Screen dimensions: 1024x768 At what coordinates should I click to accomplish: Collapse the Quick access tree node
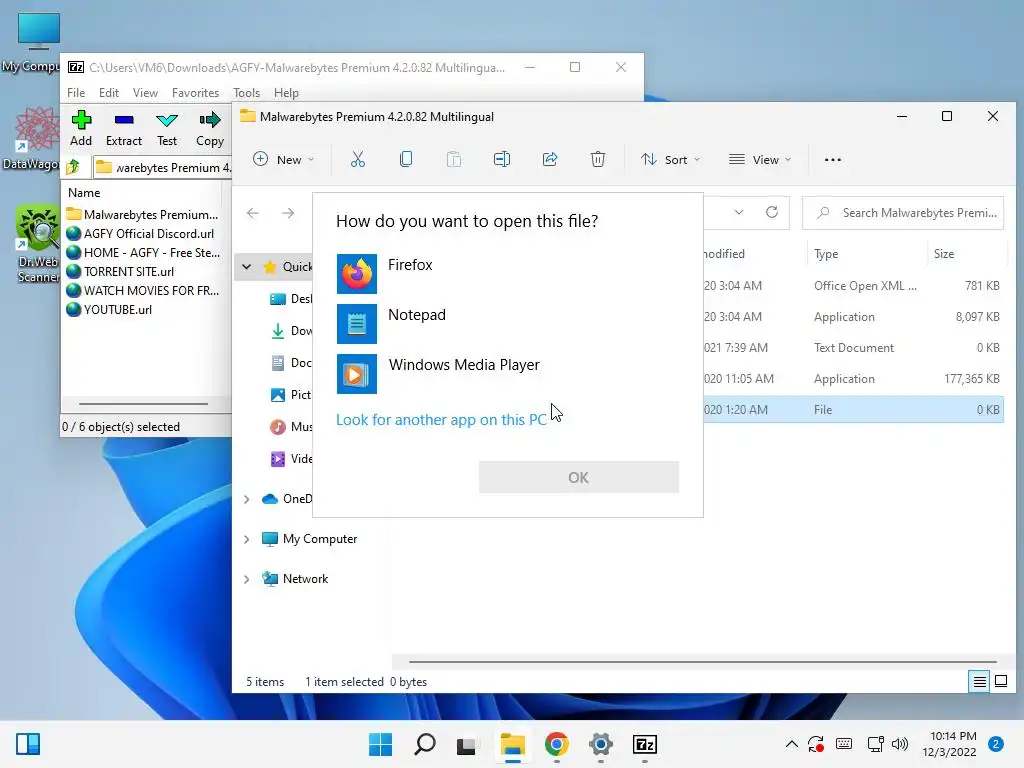(247, 266)
